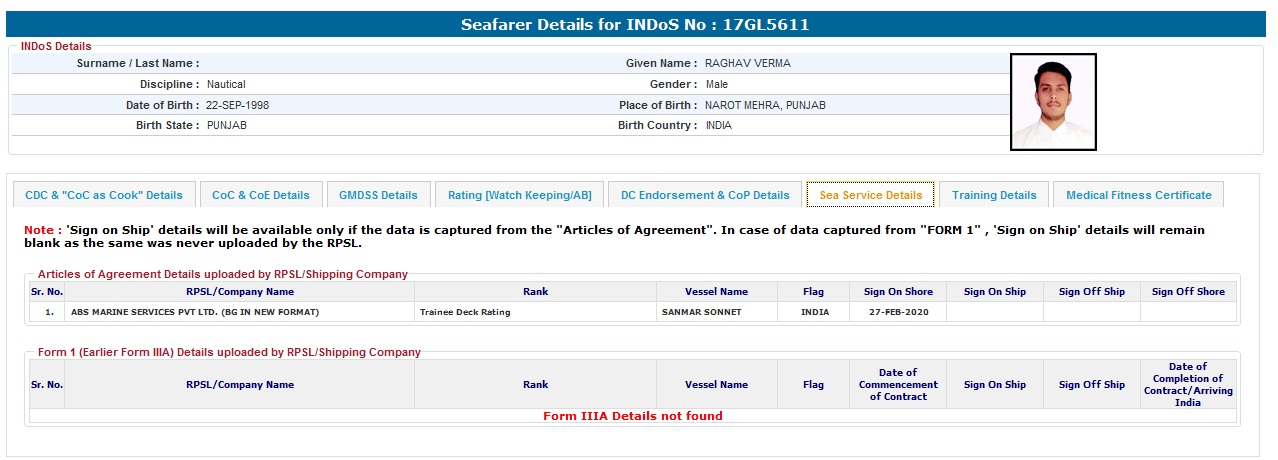Click the Trainee Deck Rating rank cell

[465, 312]
